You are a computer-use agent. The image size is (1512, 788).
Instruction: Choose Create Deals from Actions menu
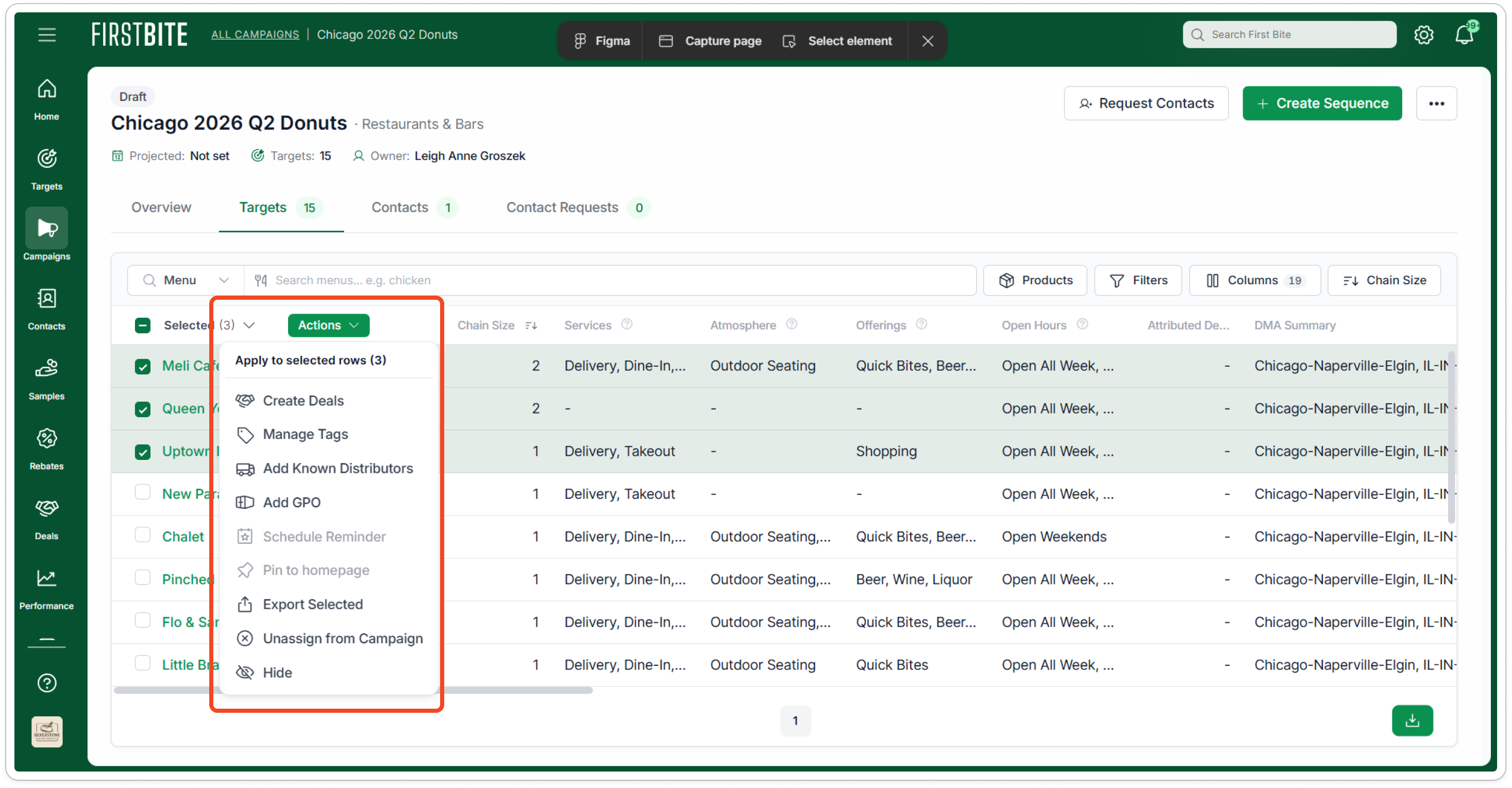pos(328,401)
